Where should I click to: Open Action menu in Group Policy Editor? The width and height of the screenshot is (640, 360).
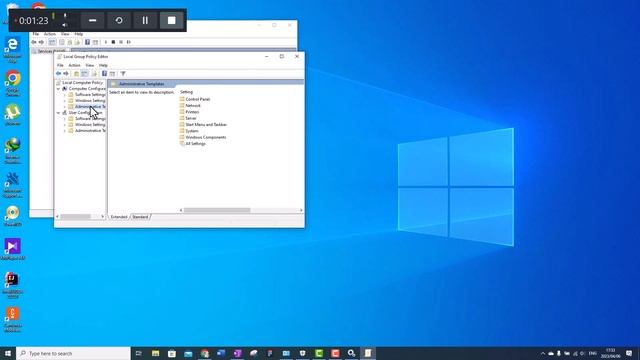pyautogui.click(x=74, y=65)
